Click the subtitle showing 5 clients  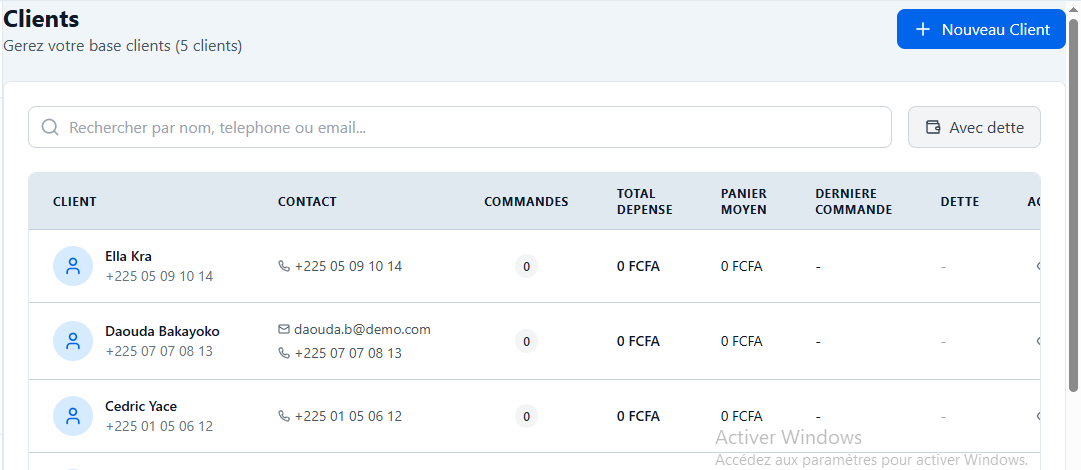coord(123,46)
